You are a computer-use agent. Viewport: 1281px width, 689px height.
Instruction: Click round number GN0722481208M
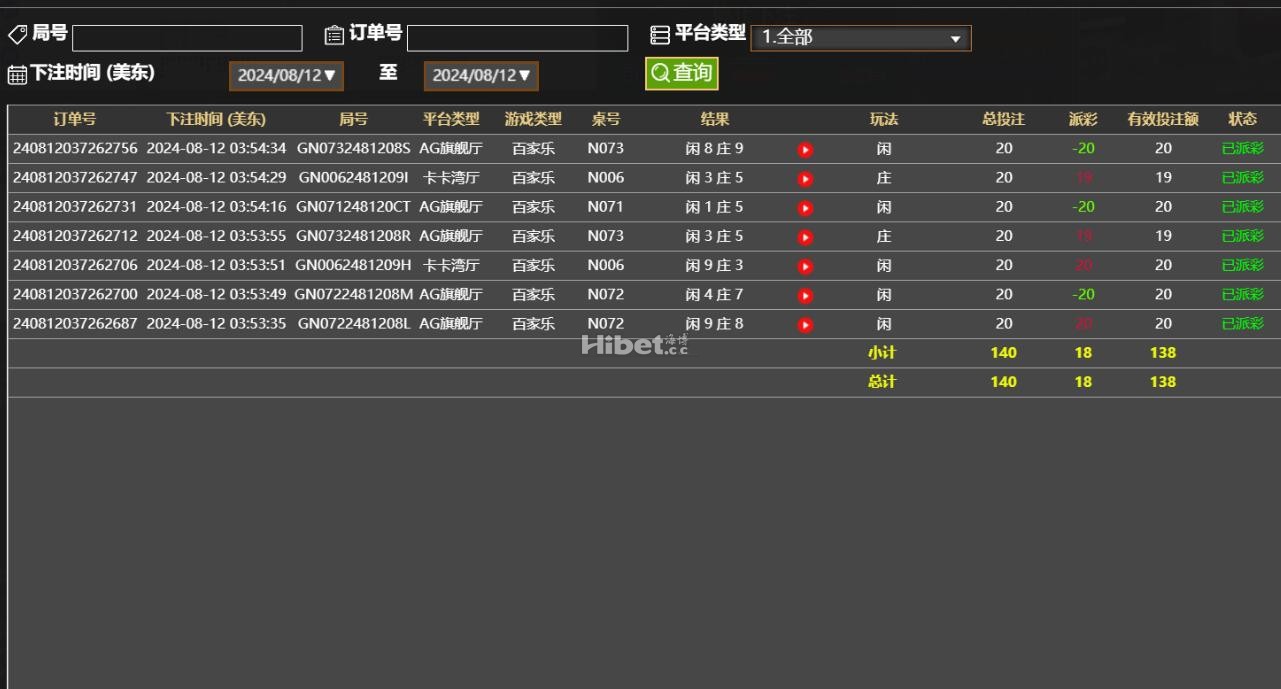354,294
